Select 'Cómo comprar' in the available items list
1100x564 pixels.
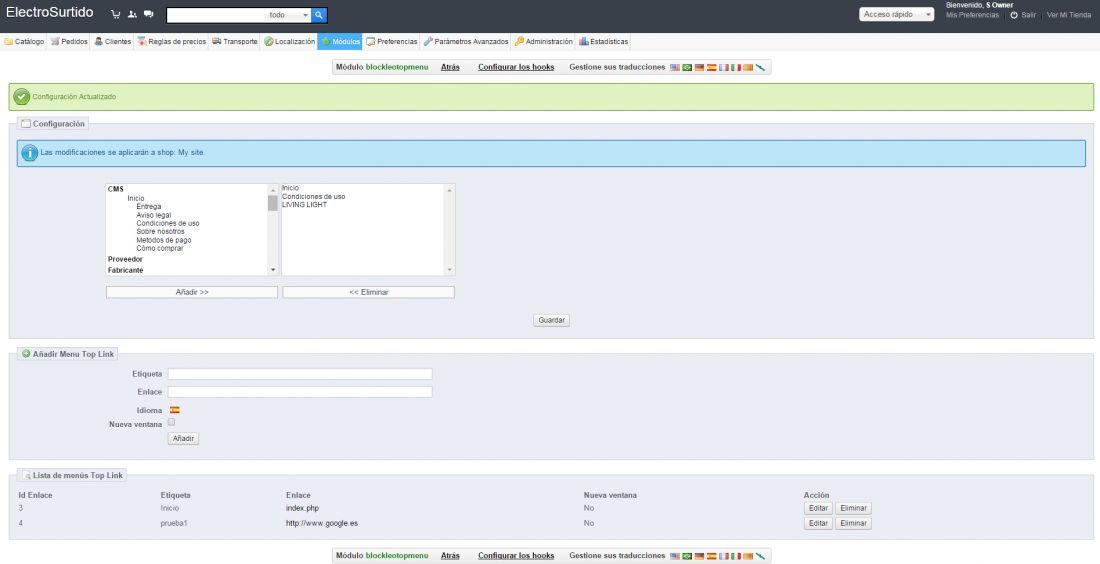pyautogui.click(x=160, y=248)
